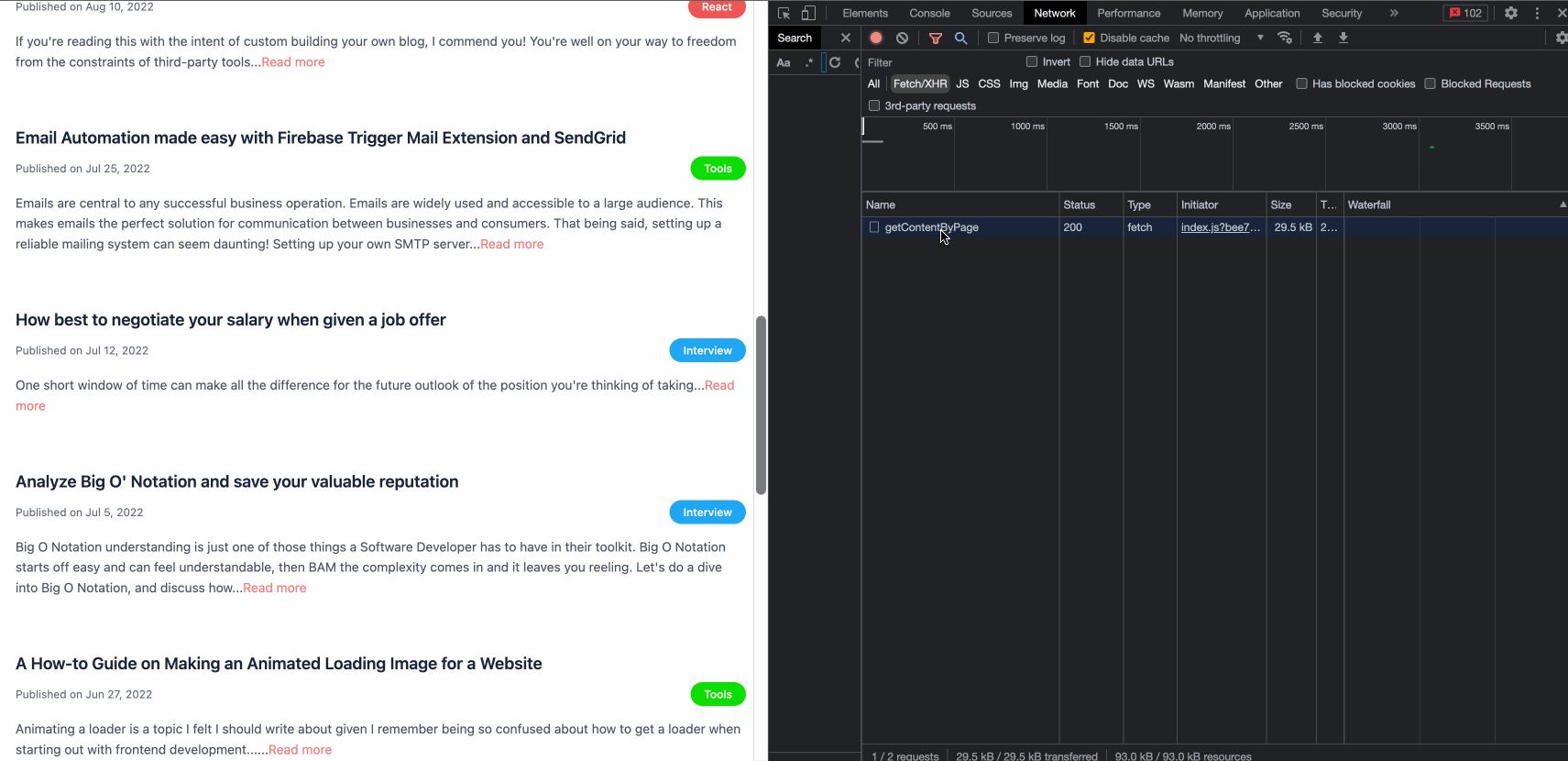Clear the network log
This screenshot has width=1568, height=761.
pyautogui.click(x=902, y=38)
